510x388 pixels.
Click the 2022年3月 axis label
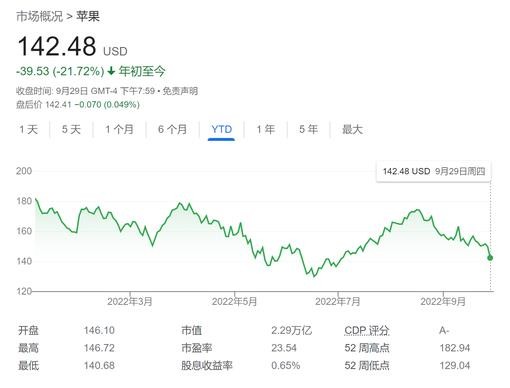130,302
